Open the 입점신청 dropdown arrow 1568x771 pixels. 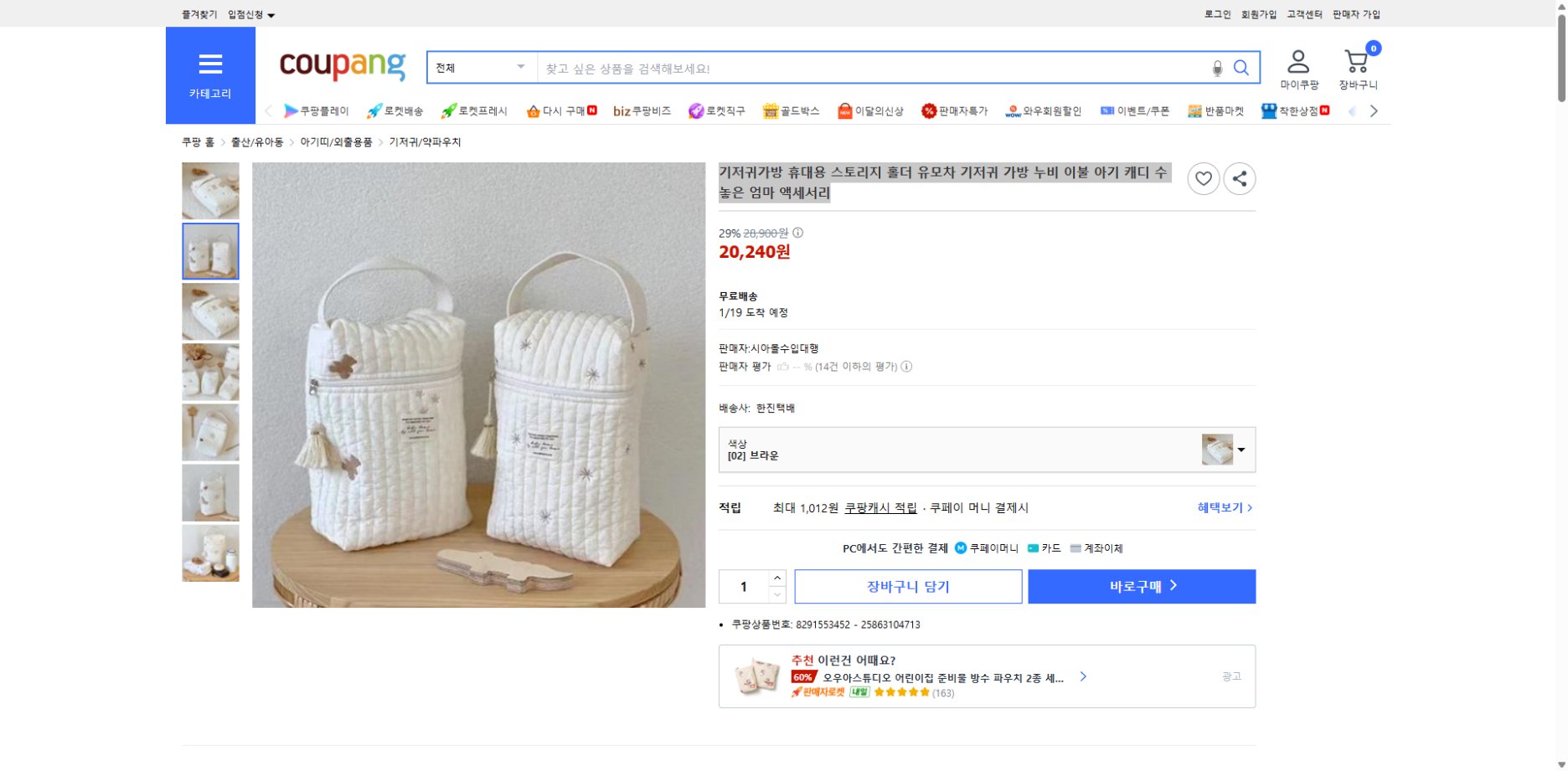pos(272,13)
